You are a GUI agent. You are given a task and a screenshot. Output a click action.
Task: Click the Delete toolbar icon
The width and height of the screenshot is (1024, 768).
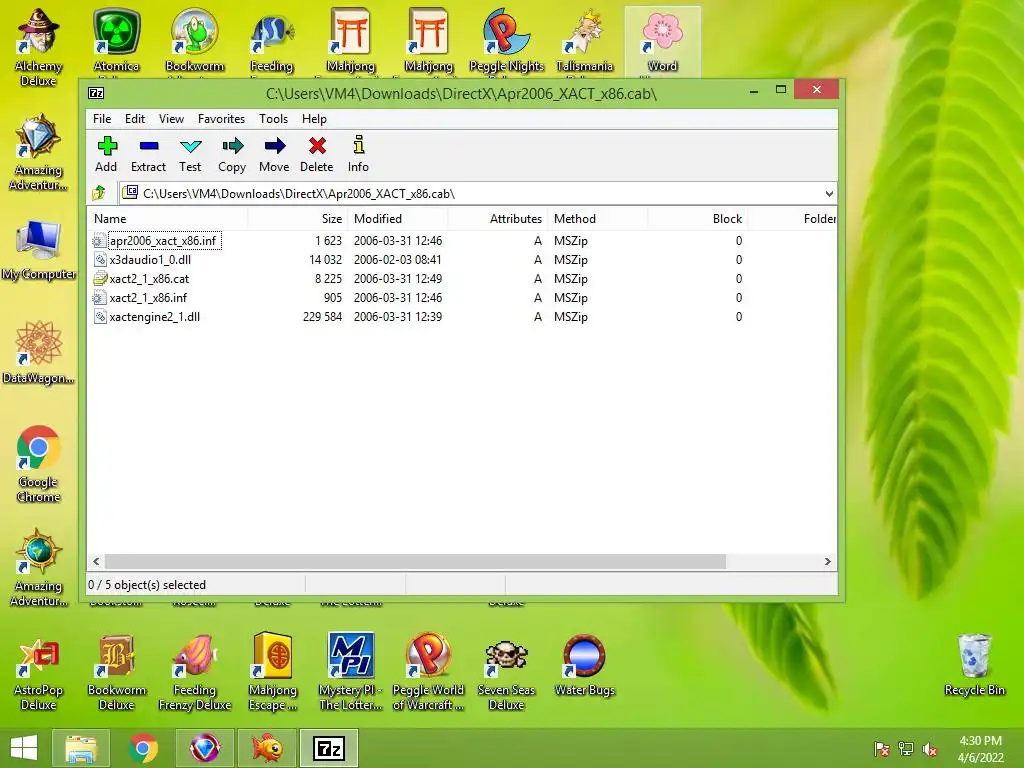pyautogui.click(x=317, y=155)
